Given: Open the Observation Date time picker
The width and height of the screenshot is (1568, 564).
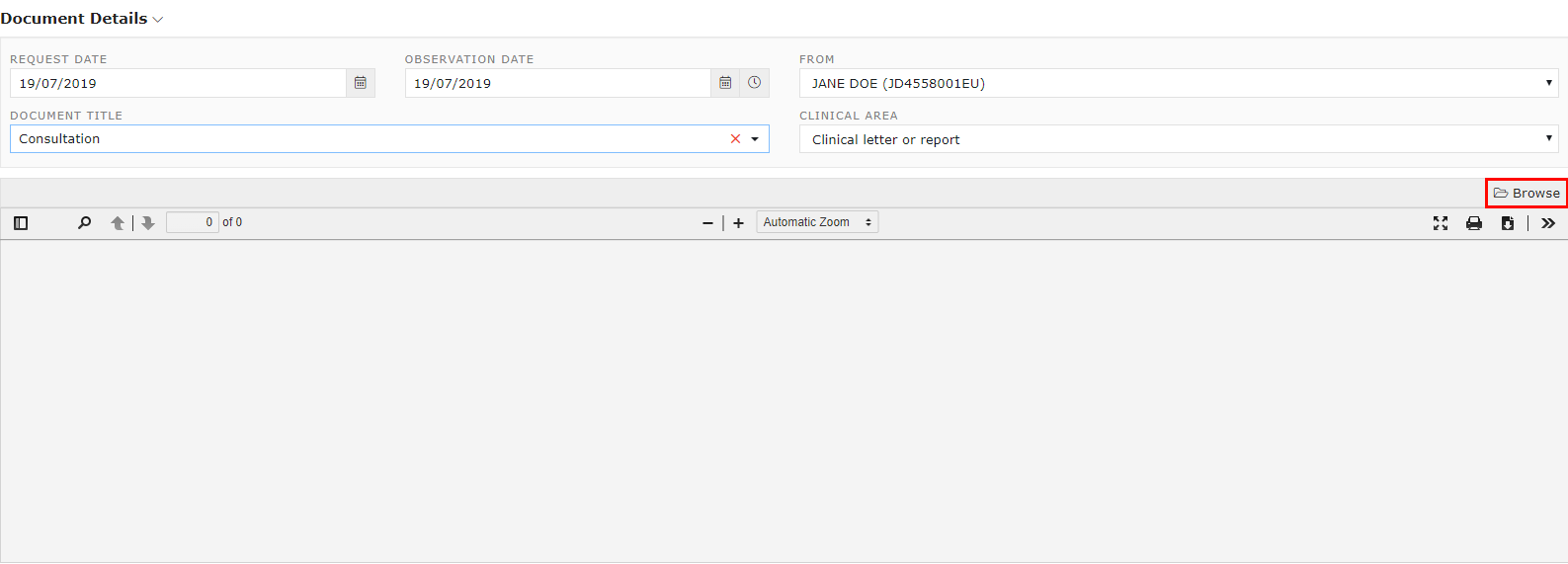Looking at the screenshot, I should [755, 83].
